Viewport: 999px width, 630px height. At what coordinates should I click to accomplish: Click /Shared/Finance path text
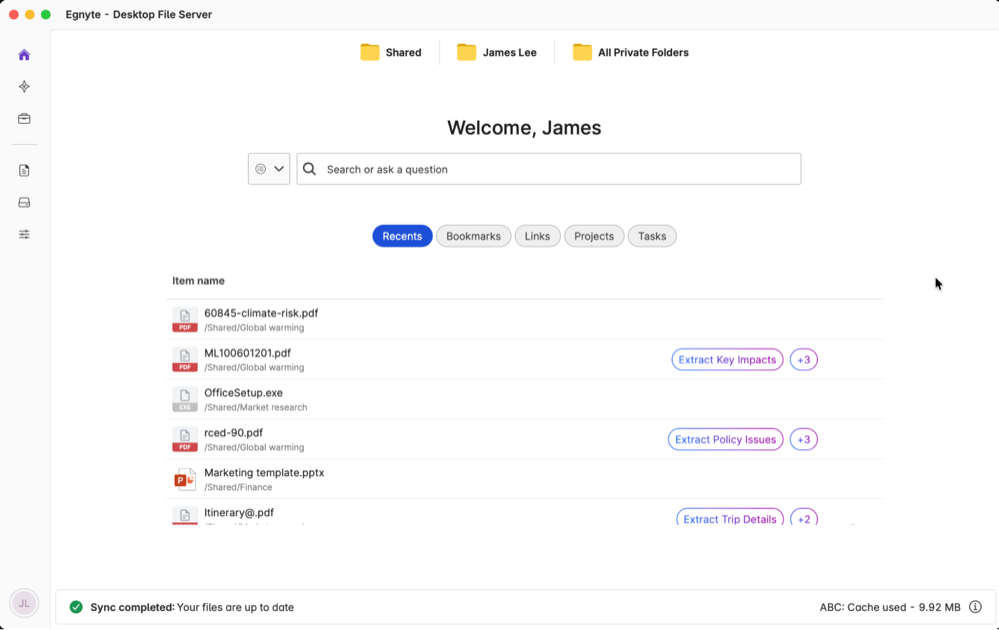238,487
